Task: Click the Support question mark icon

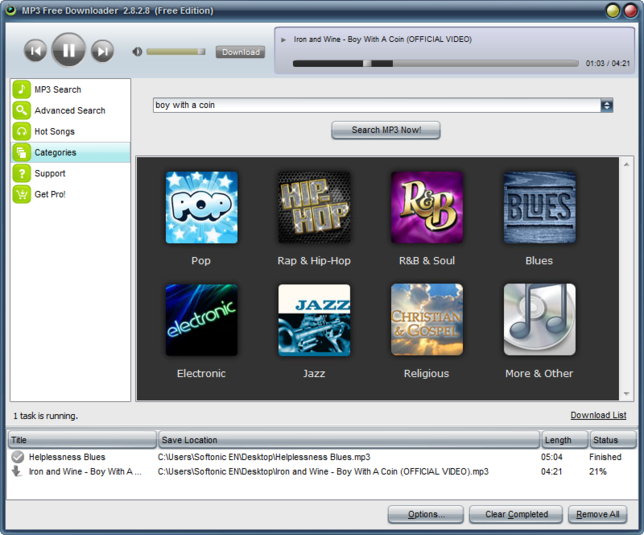Action: 21,173
